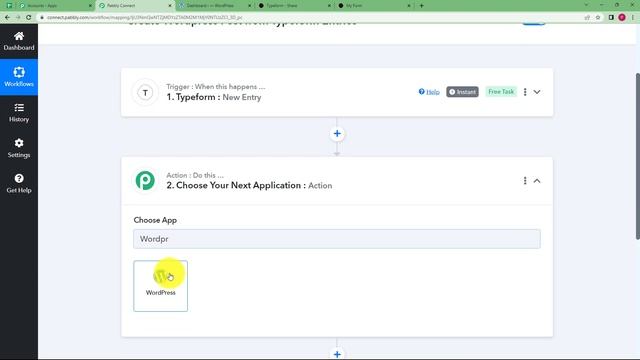640x360 pixels.
Task: Open the browser side panel icon
Action: (611, 18)
